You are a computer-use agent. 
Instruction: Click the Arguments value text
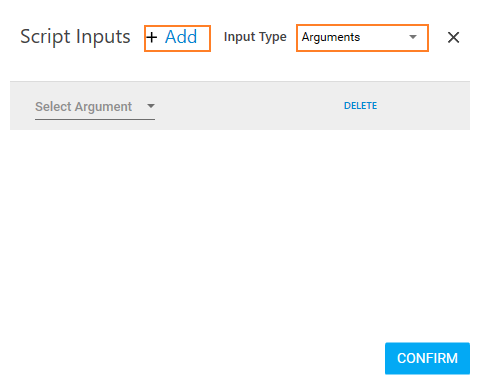(331, 37)
